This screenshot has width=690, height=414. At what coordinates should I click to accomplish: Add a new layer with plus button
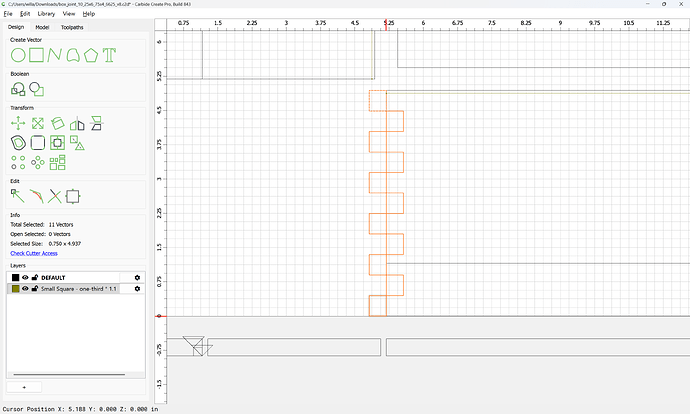pos(24,387)
